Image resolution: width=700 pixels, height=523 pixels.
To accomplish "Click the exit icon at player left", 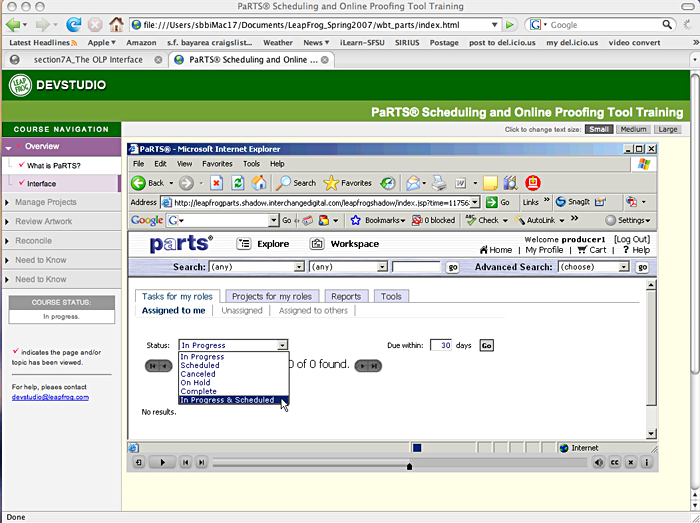I will (139, 462).
